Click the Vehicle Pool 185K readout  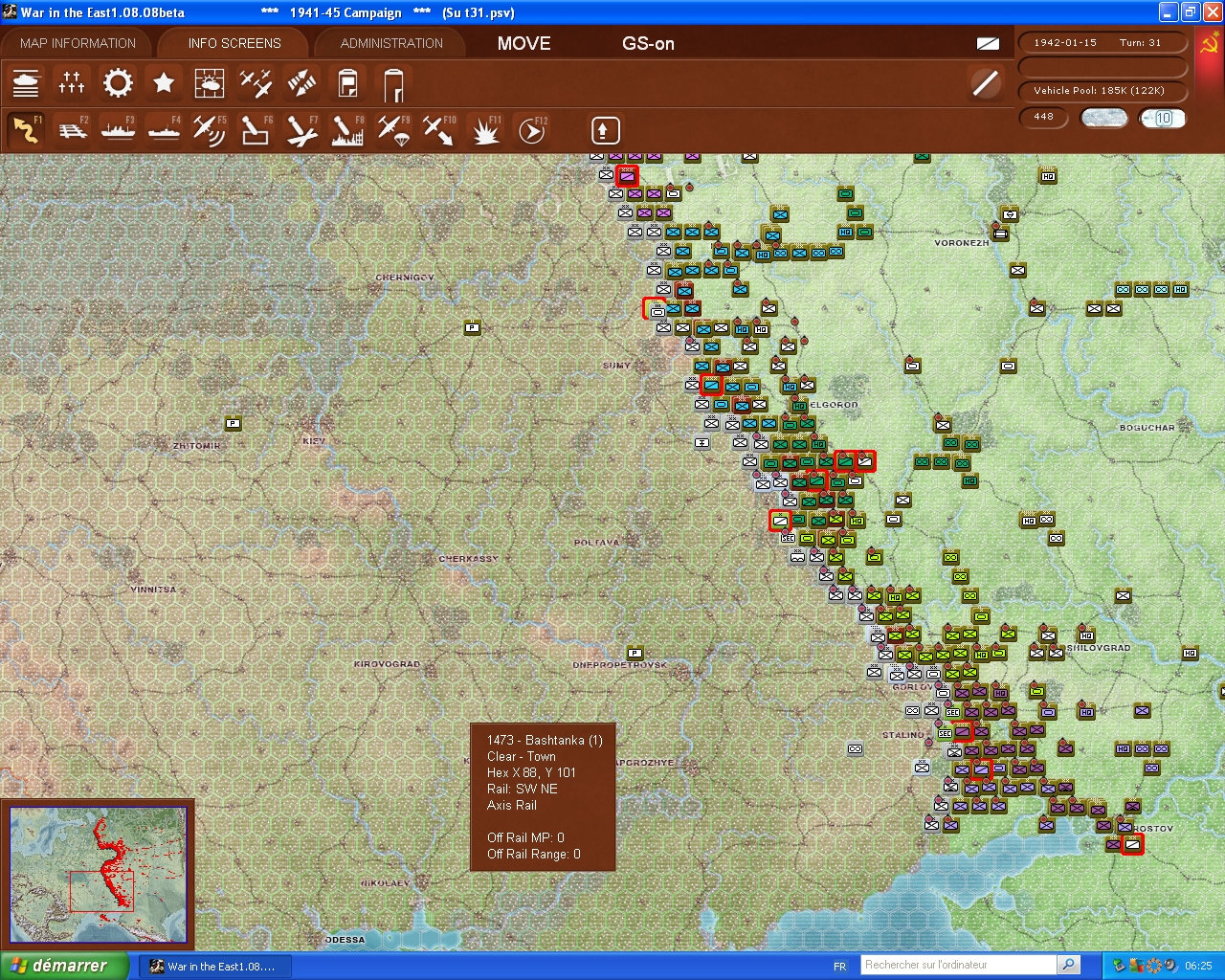click(x=1102, y=90)
